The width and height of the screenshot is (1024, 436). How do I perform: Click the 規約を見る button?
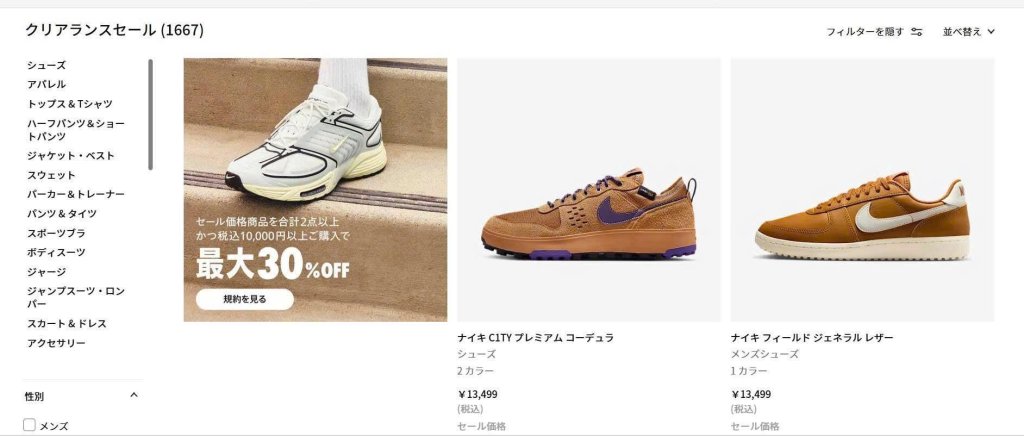[245, 299]
